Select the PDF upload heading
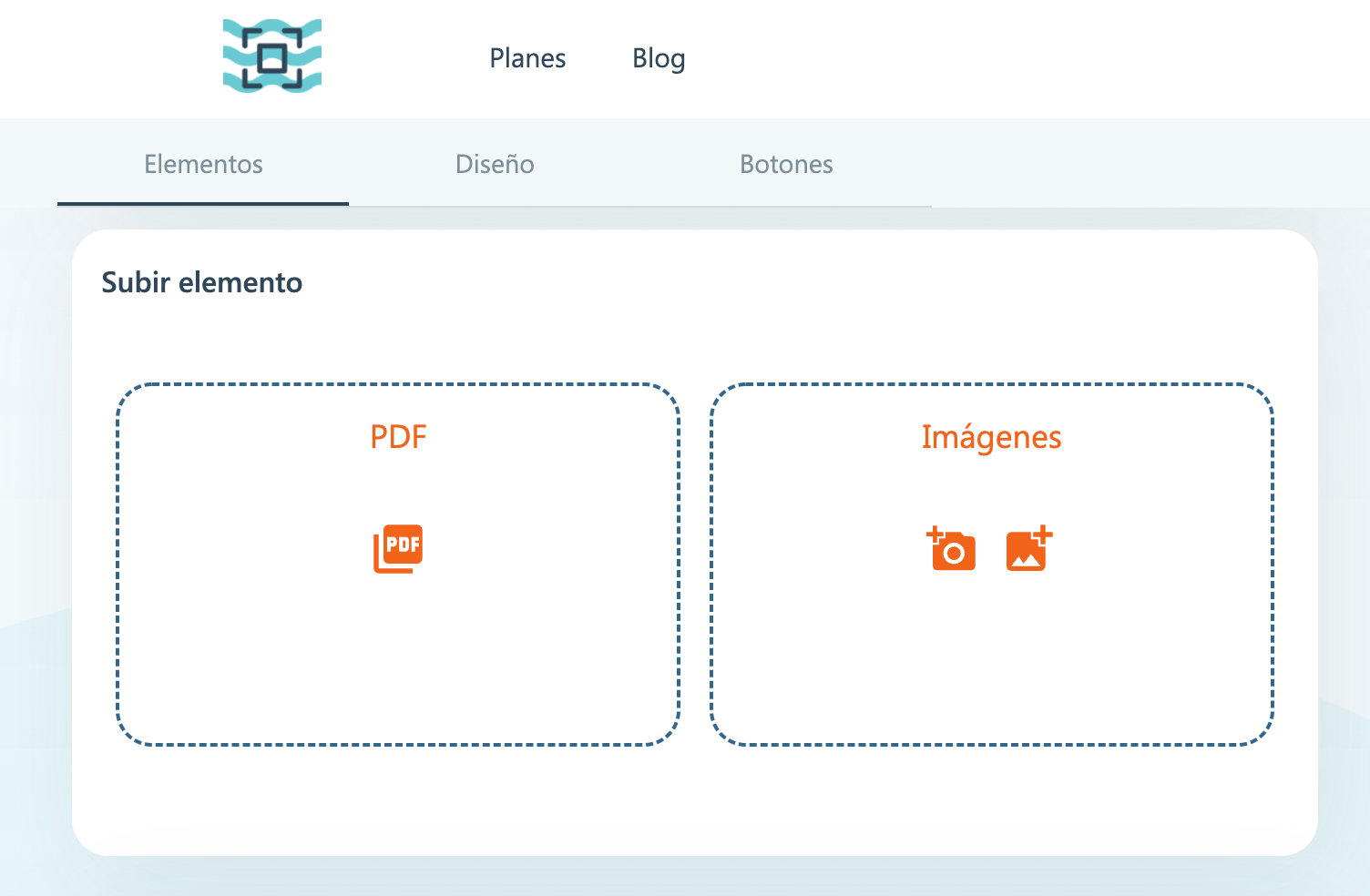Viewport: 1370px width, 896px height. [x=398, y=437]
